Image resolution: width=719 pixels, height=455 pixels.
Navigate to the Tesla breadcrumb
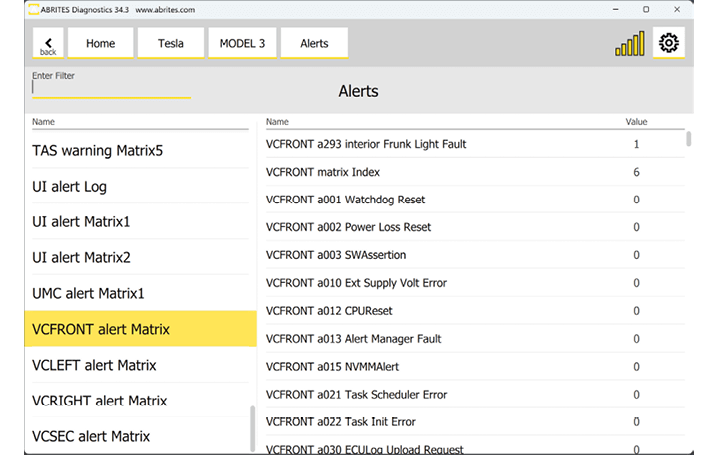click(171, 44)
